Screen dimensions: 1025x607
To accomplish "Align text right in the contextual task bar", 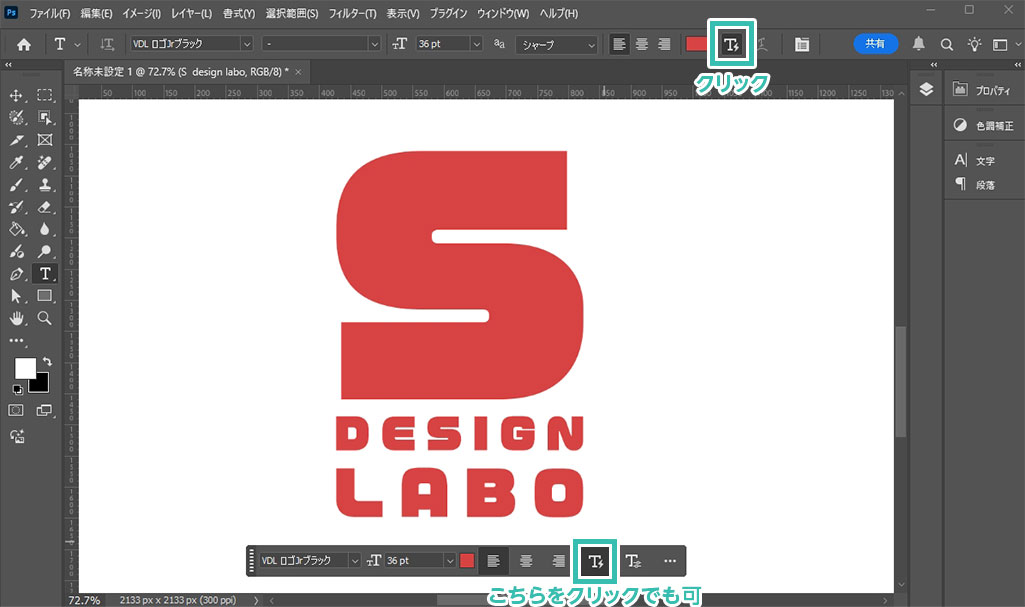I will pyautogui.click(x=558, y=561).
